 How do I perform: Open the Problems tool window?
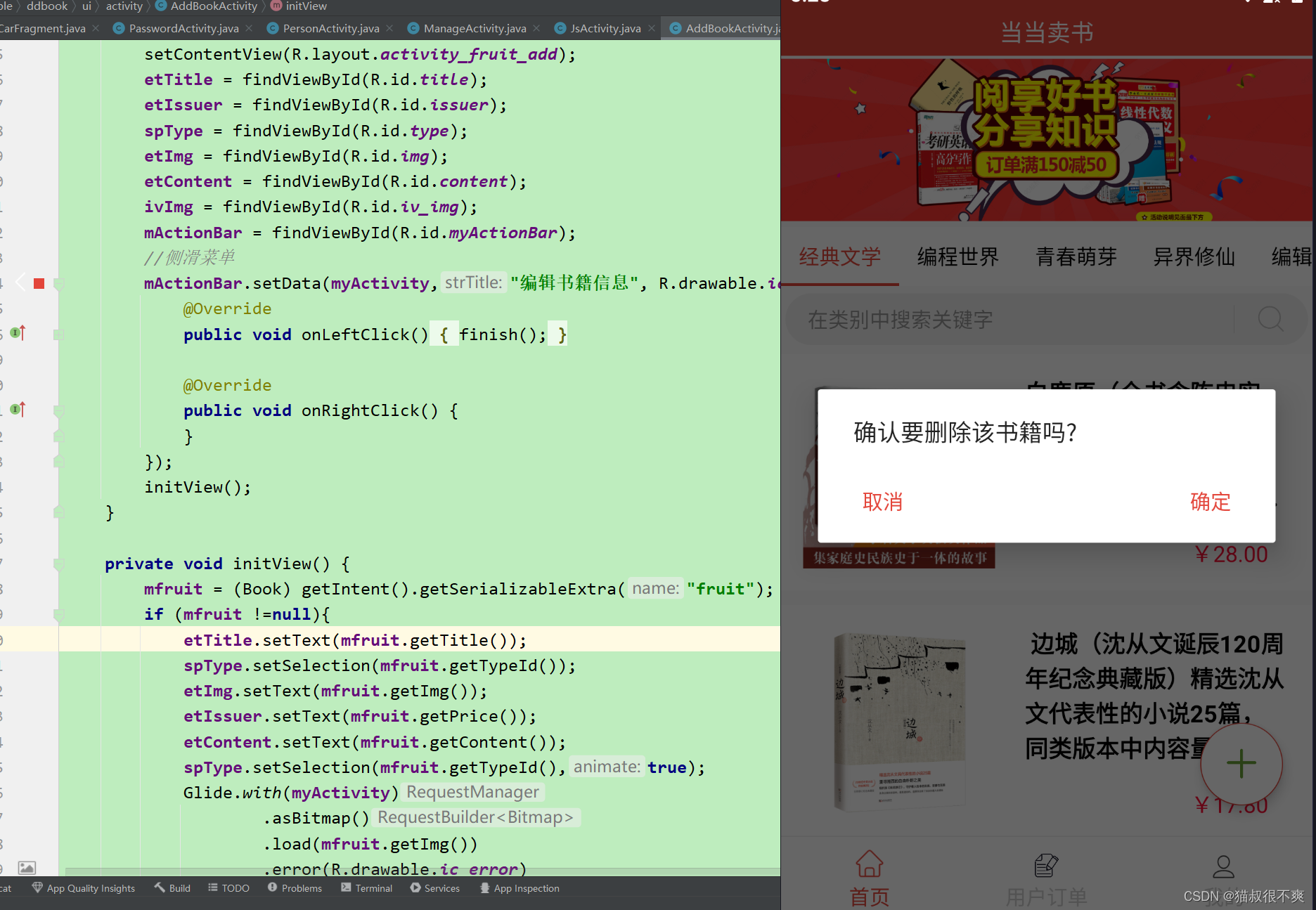[x=295, y=888]
